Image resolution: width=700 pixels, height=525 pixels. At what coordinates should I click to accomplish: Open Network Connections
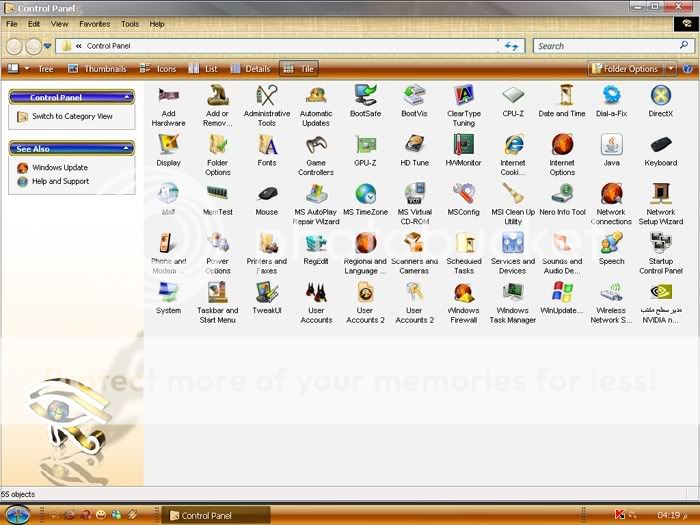pyautogui.click(x=611, y=204)
